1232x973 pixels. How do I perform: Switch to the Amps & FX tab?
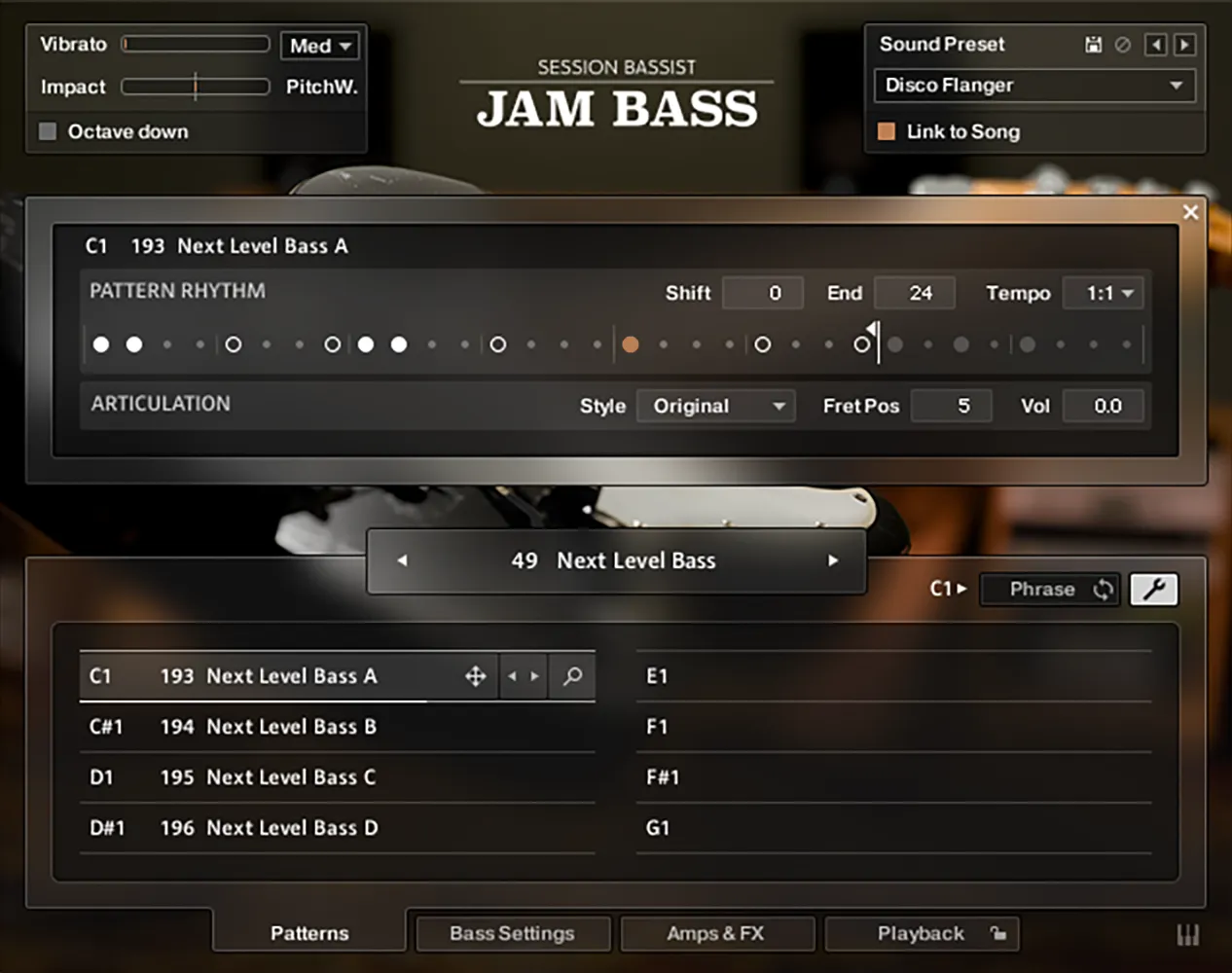click(x=716, y=933)
